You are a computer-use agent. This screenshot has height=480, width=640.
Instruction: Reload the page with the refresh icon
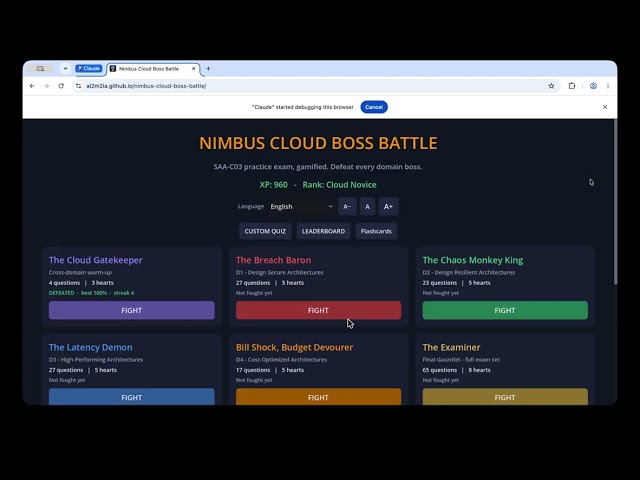tap(61, 86)
